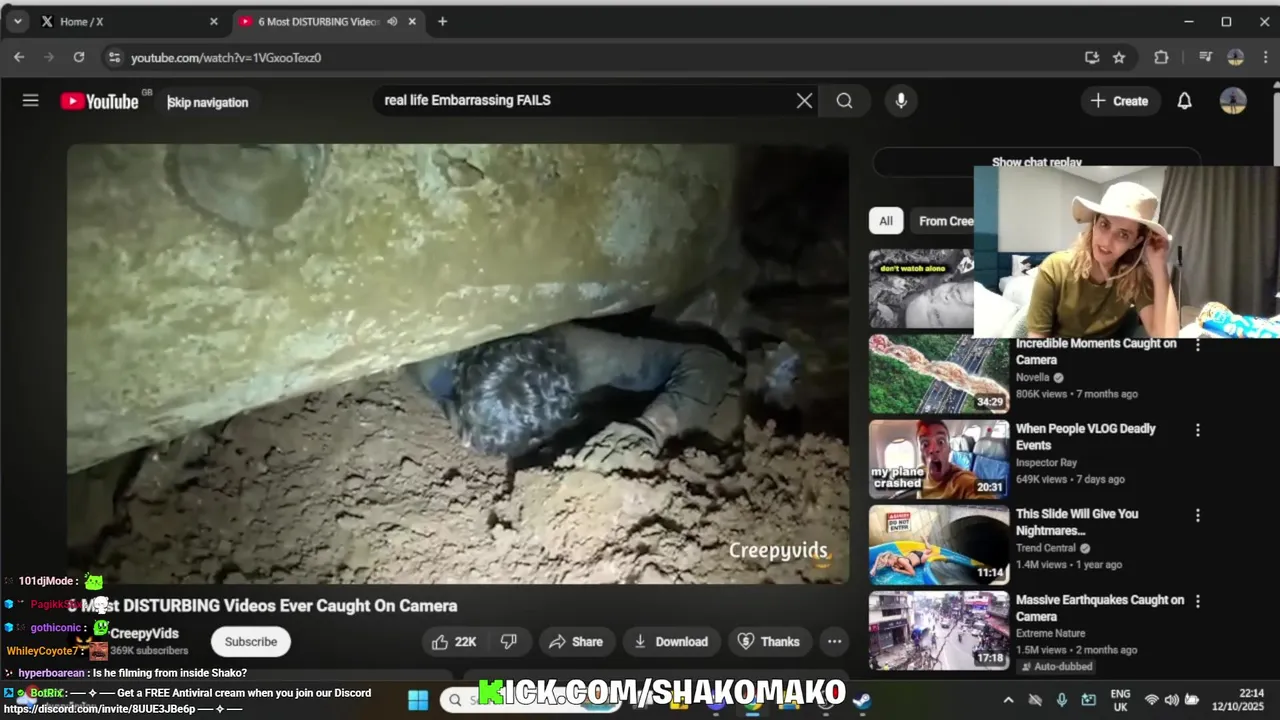Open Chrome profile avatar
The height and width of the screenshot is (720, 1280).
1235,57
